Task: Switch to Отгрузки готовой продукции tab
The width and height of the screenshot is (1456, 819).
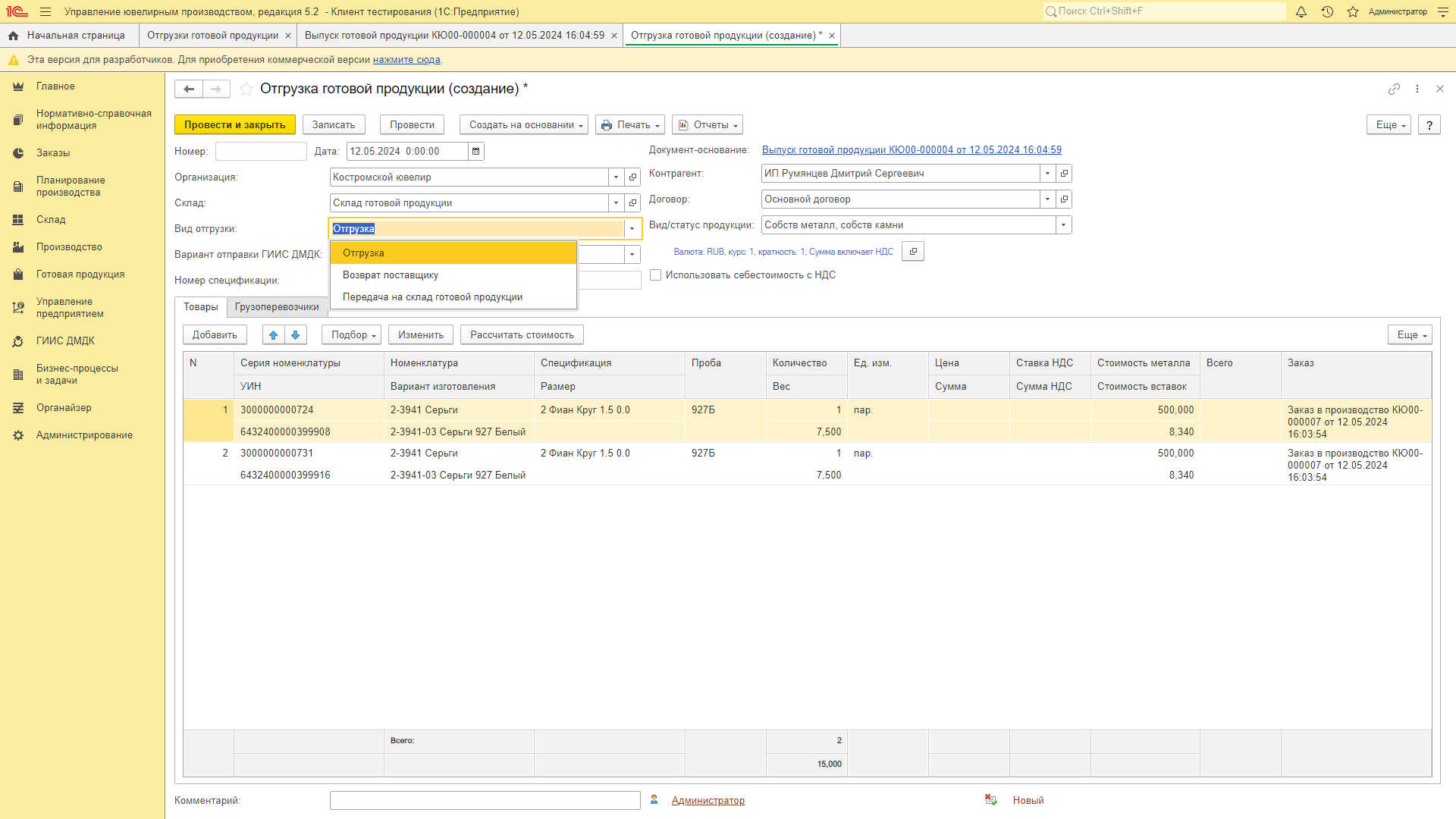Action: (212, 36)
